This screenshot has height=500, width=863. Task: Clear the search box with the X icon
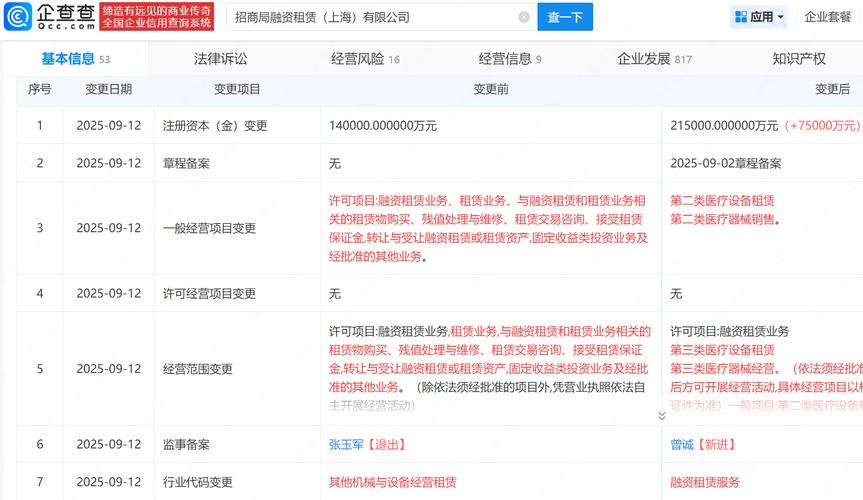(x=524, y=17)
